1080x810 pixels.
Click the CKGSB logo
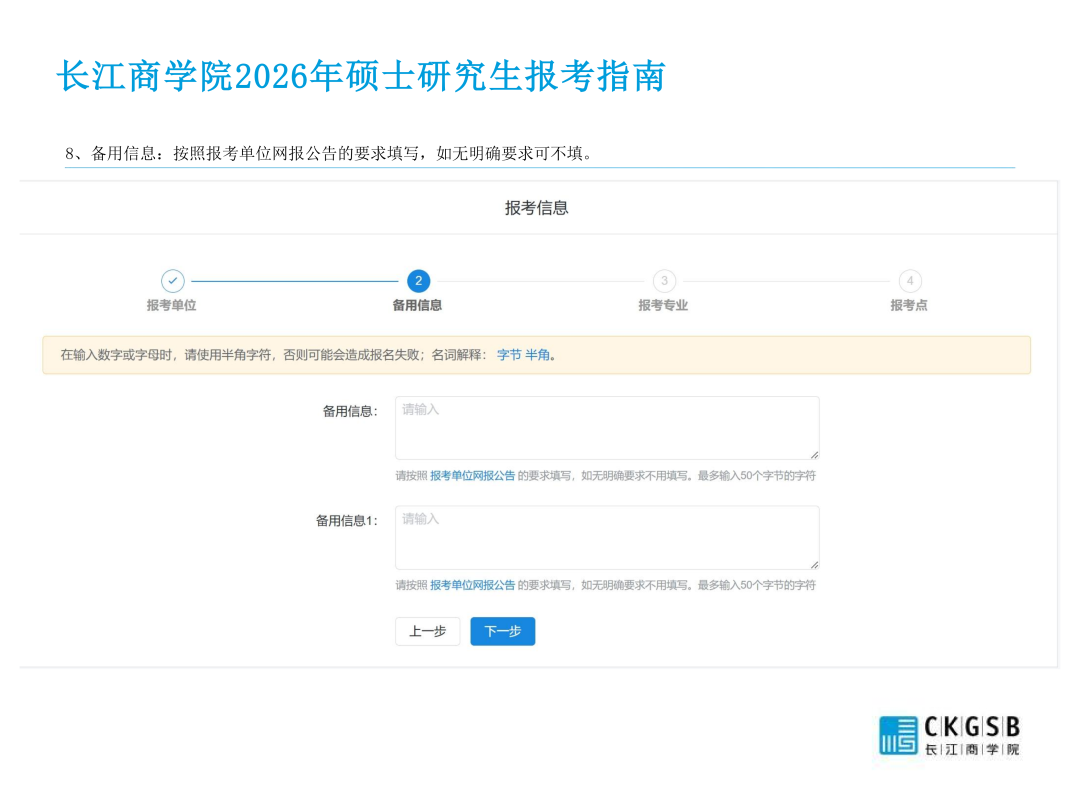[x=949, y=735]
